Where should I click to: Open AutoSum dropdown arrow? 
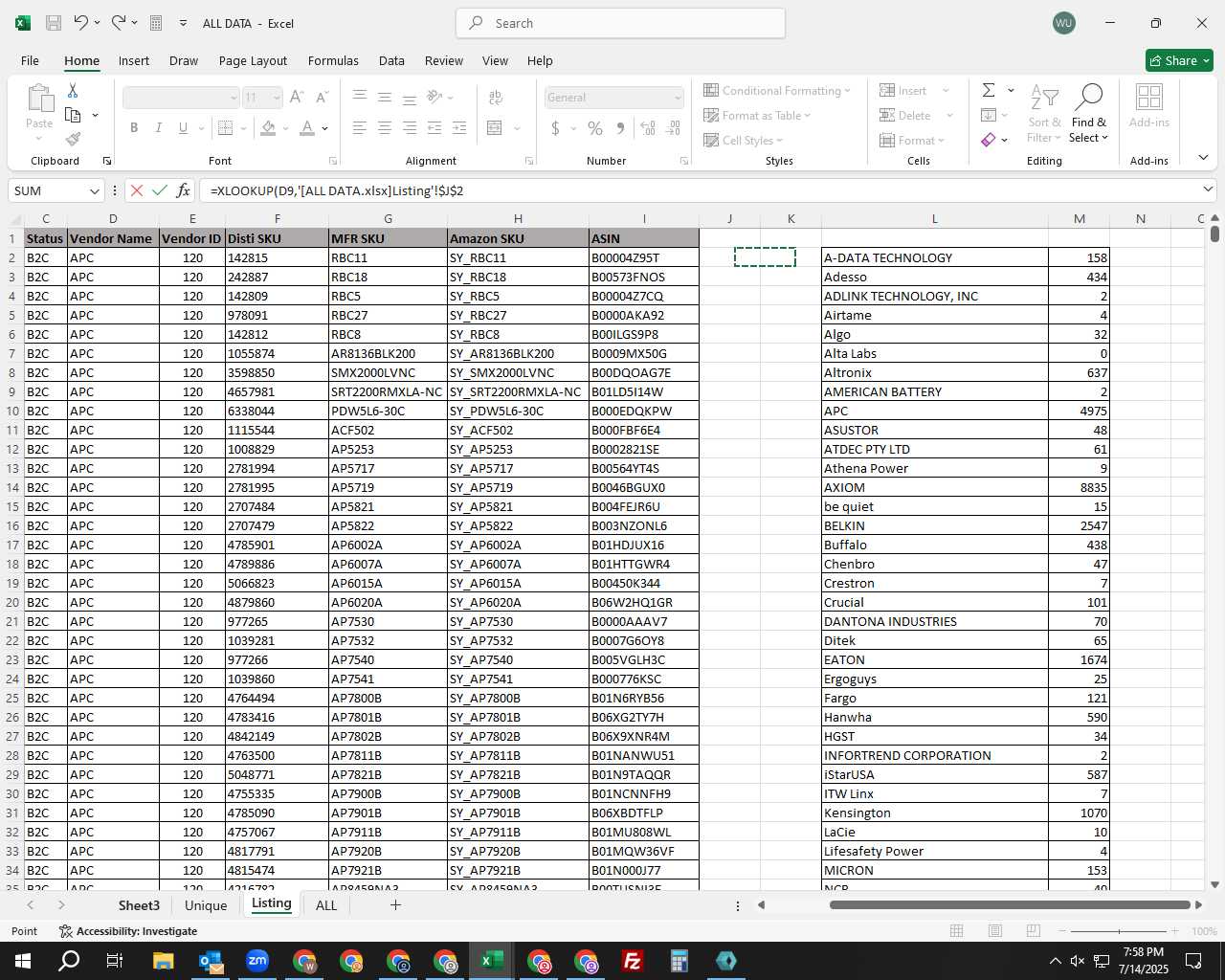pos(1011,91)
